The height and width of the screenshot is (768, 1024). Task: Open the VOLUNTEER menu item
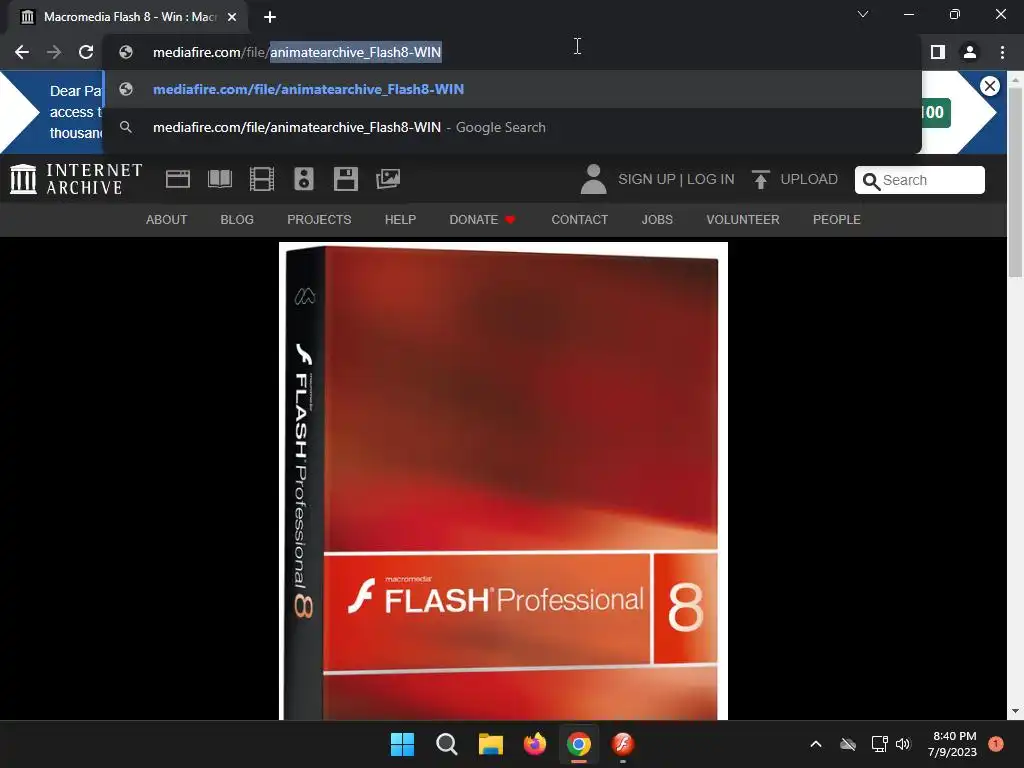coord(743,219)
